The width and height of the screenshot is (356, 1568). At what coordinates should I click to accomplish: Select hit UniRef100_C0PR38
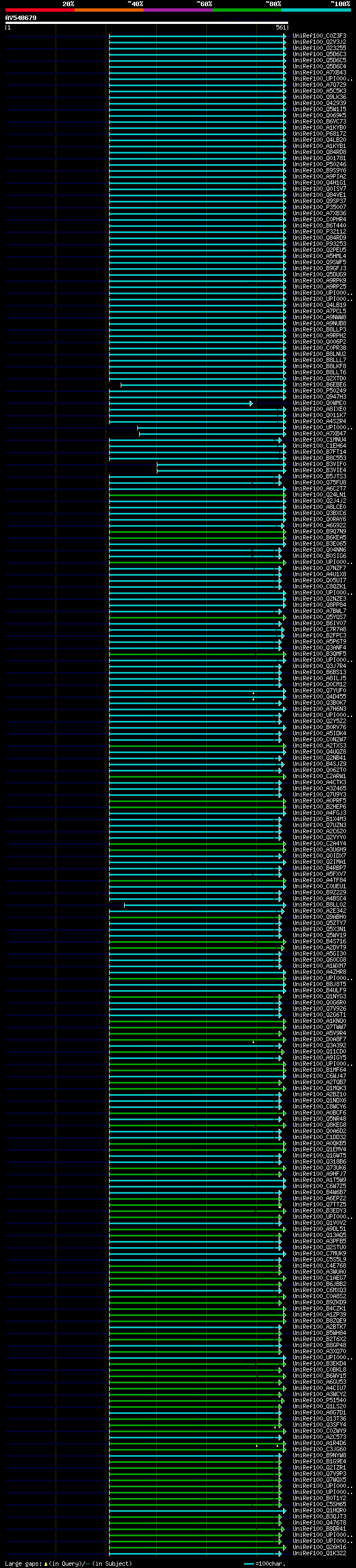[319, 348]
